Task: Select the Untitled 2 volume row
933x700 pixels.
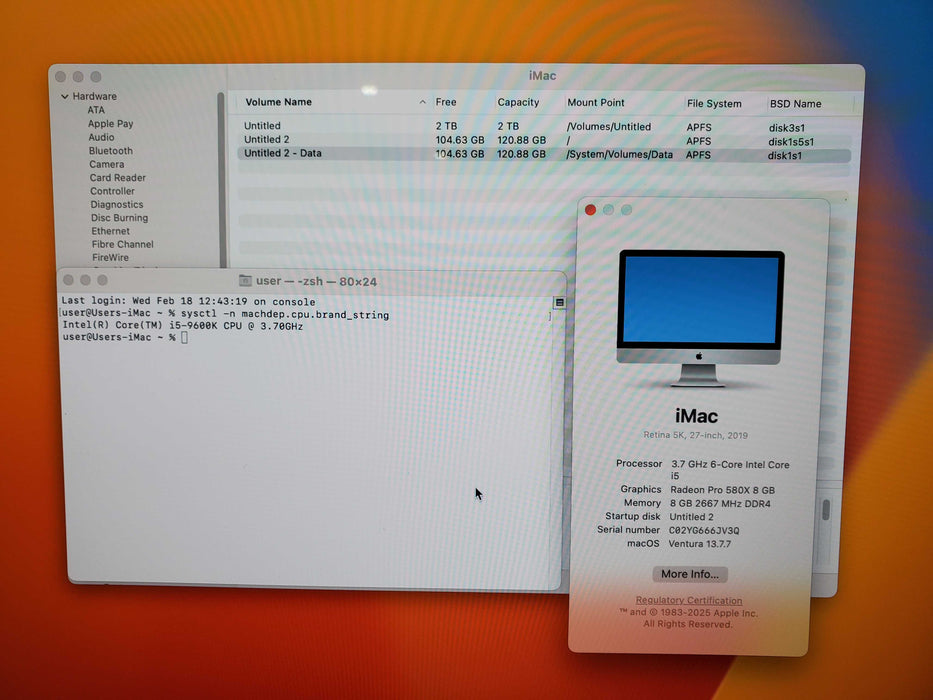Action: (544, 140)
